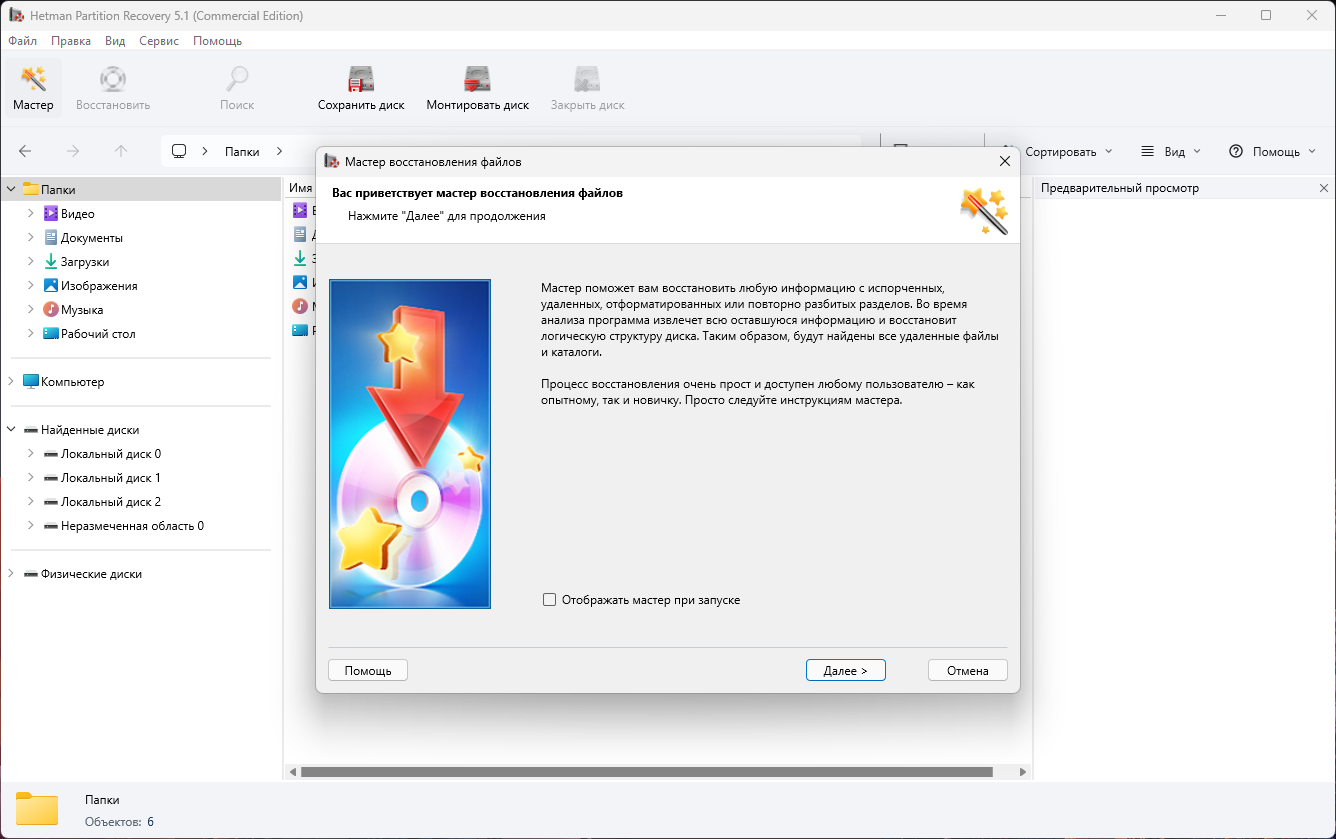Click Папки in the address breadcrumb

point(242,151)
